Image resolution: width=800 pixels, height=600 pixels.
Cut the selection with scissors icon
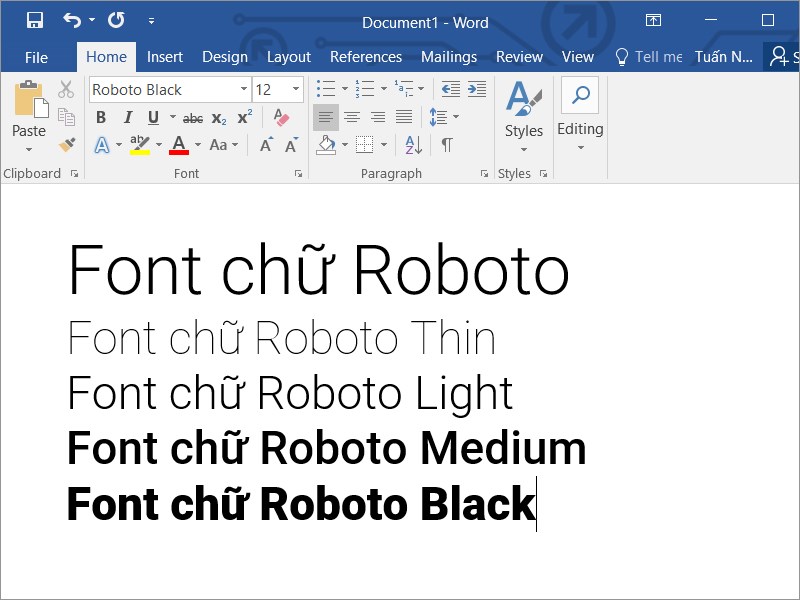pos(66,89)
